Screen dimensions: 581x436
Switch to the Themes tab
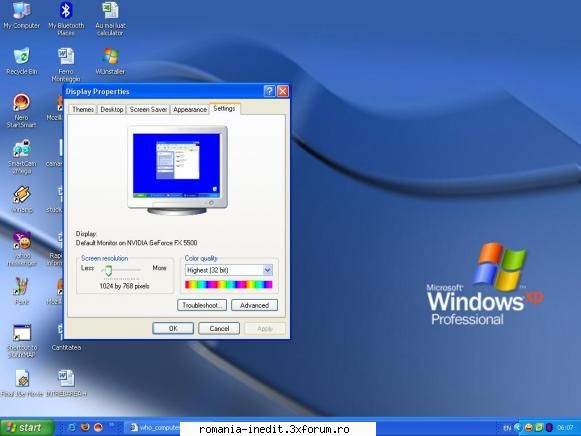(x=83, y=109)
